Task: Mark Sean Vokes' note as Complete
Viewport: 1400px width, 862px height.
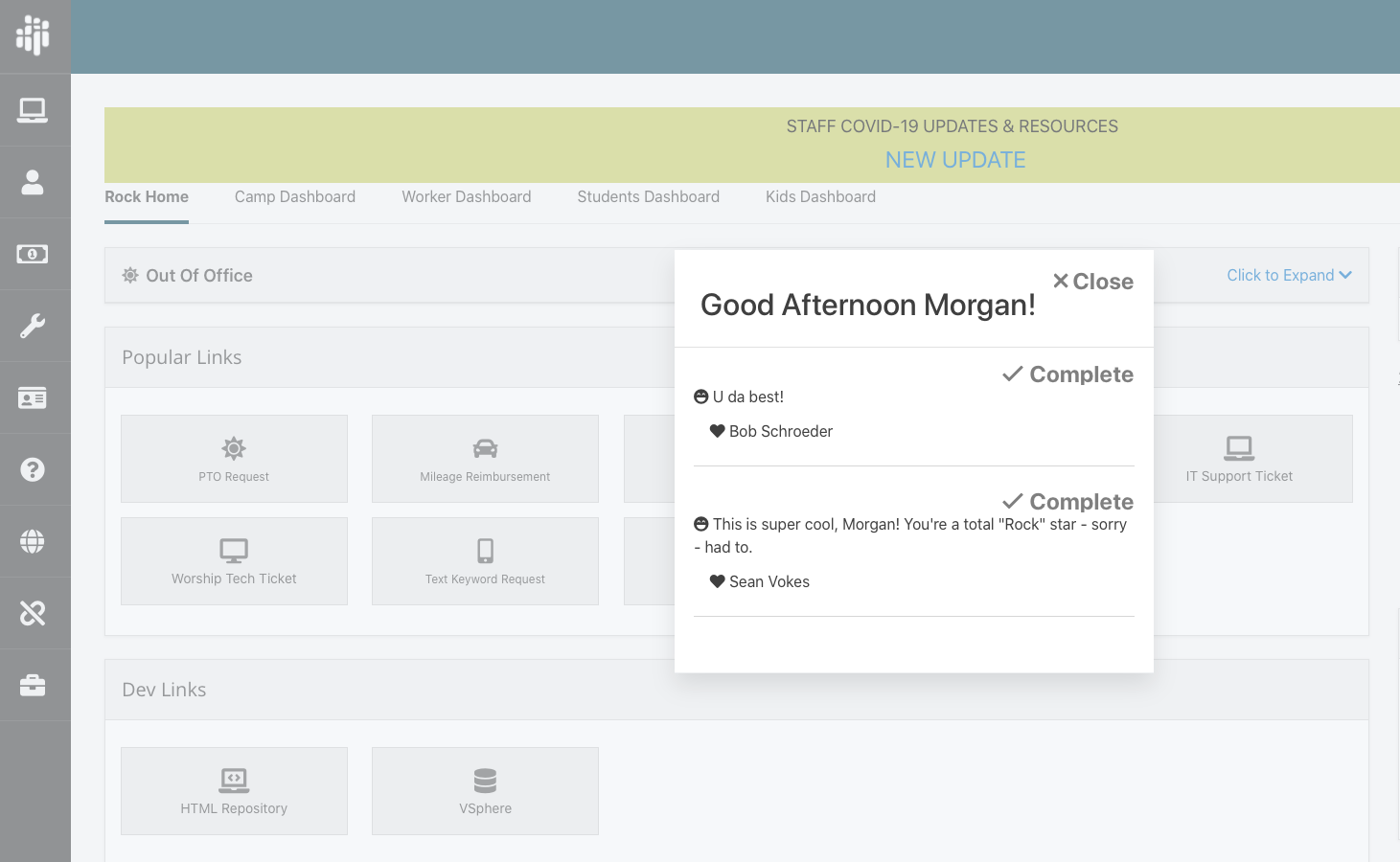Action: [1067, 502]
